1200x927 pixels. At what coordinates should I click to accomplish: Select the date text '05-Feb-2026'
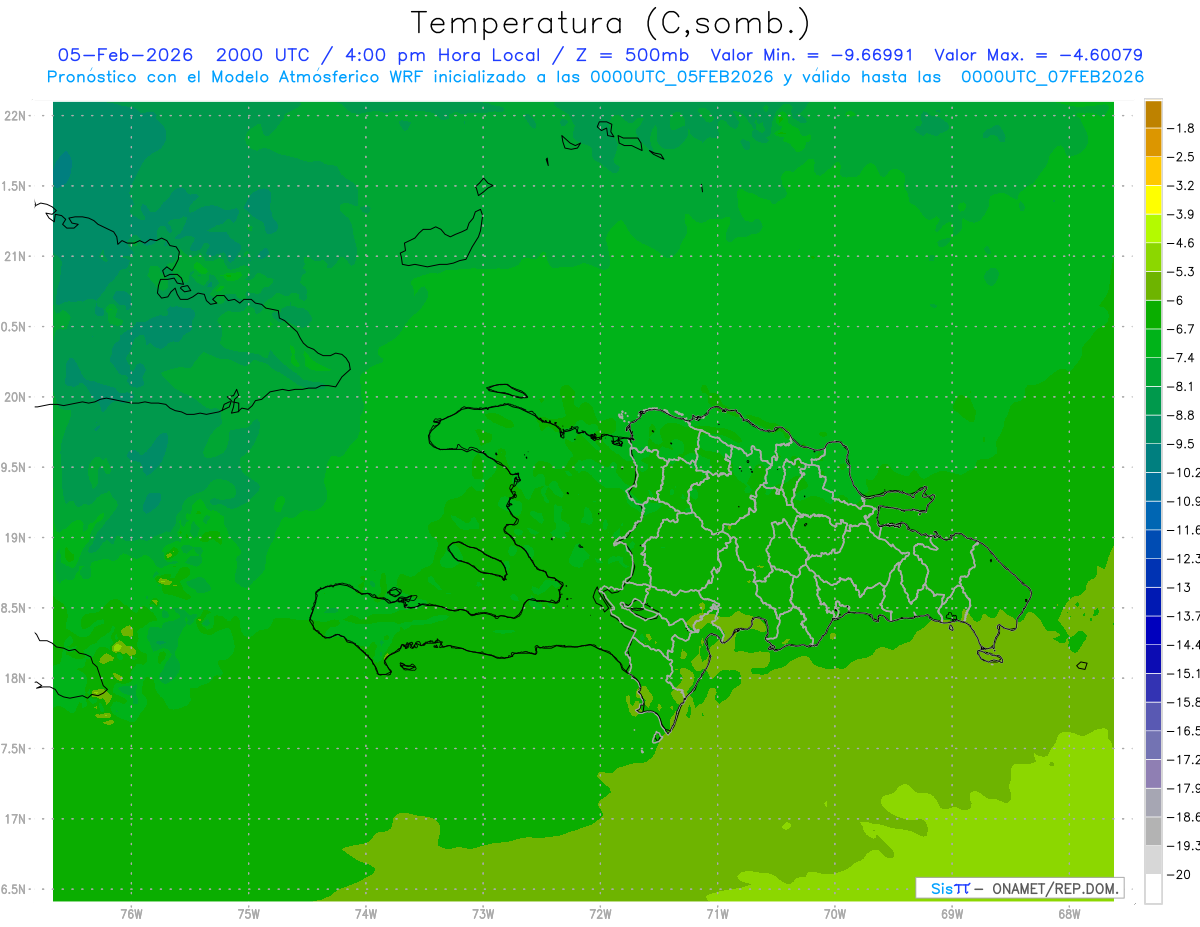(125, 55)
